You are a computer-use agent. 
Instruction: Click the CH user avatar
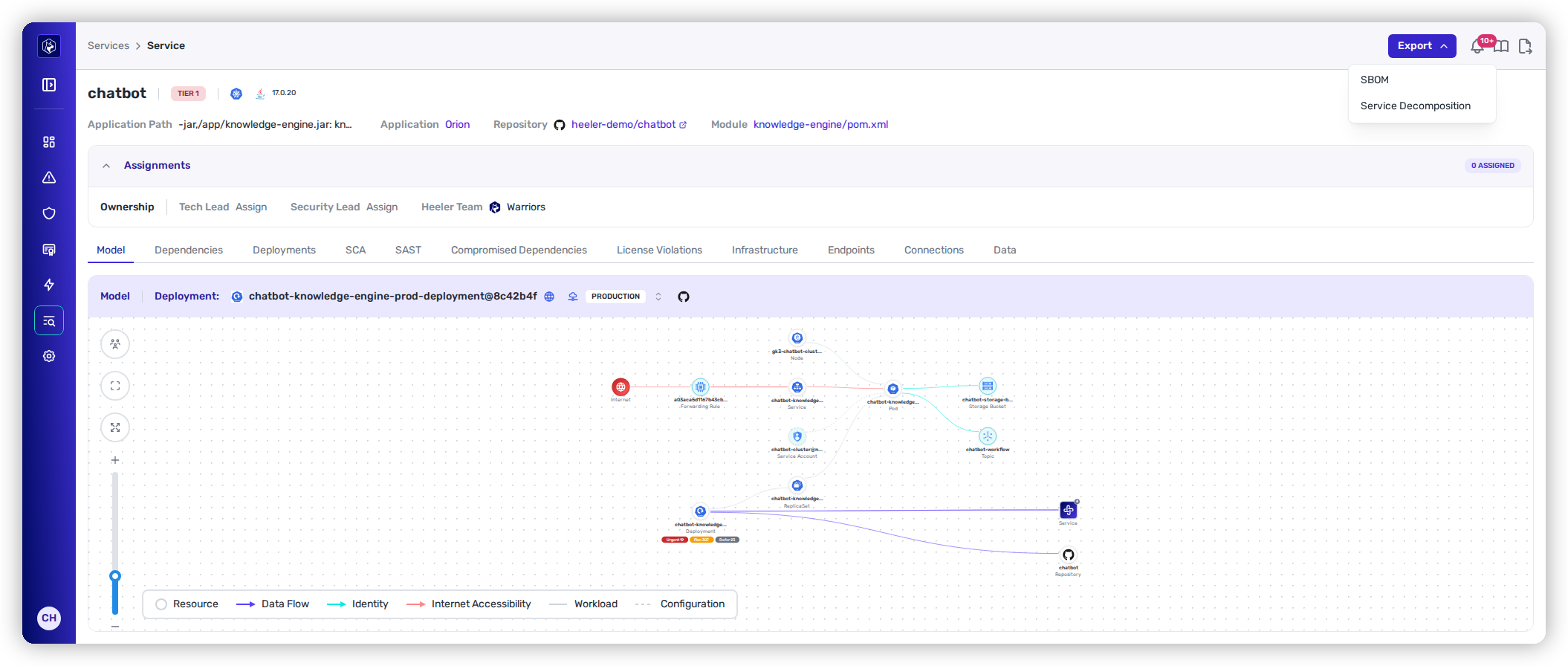pos(49,618)
